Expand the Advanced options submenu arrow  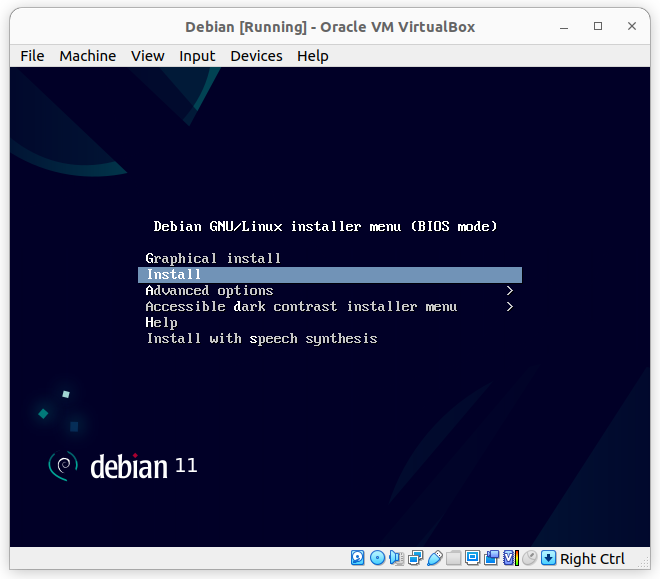click(x=510, y=291)
